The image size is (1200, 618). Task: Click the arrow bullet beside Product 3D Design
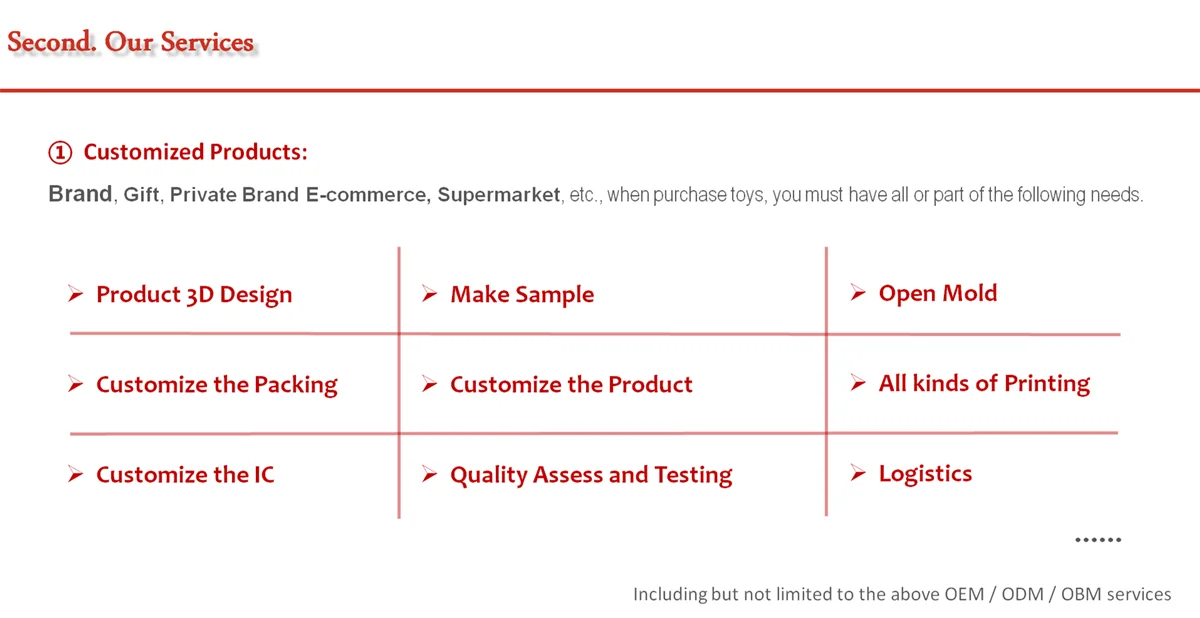pyautogui.click(x=75, y=294)
